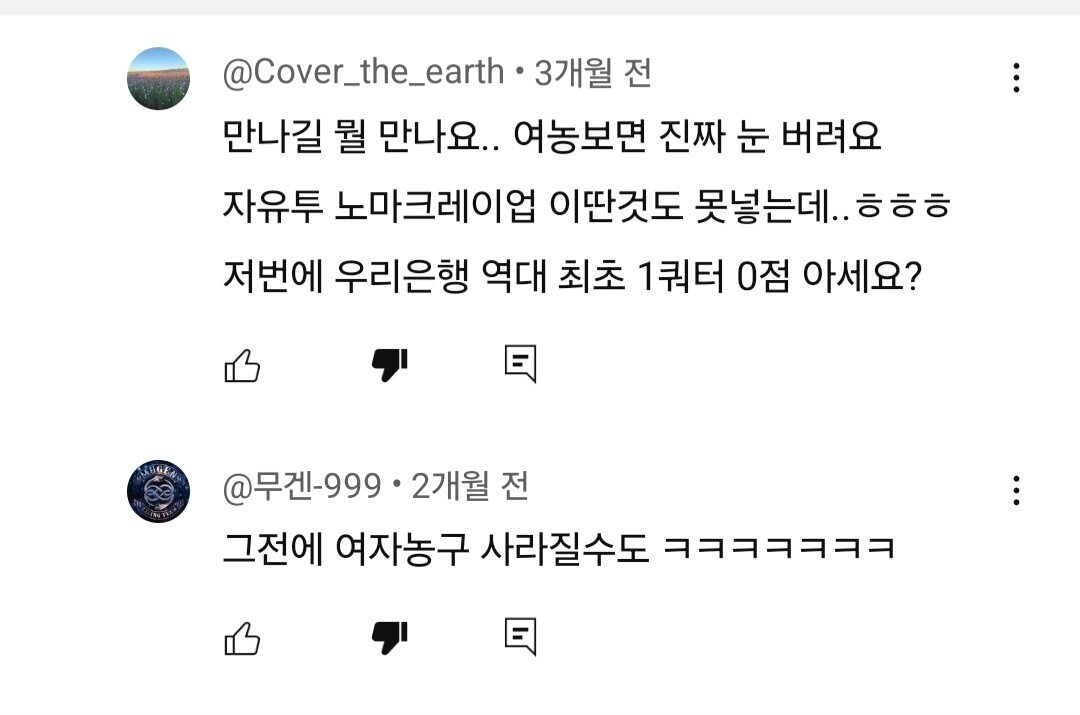Visit the @Cover_the_earth channel username
This screenshot has width=1080, height=715.
[364, 72]
